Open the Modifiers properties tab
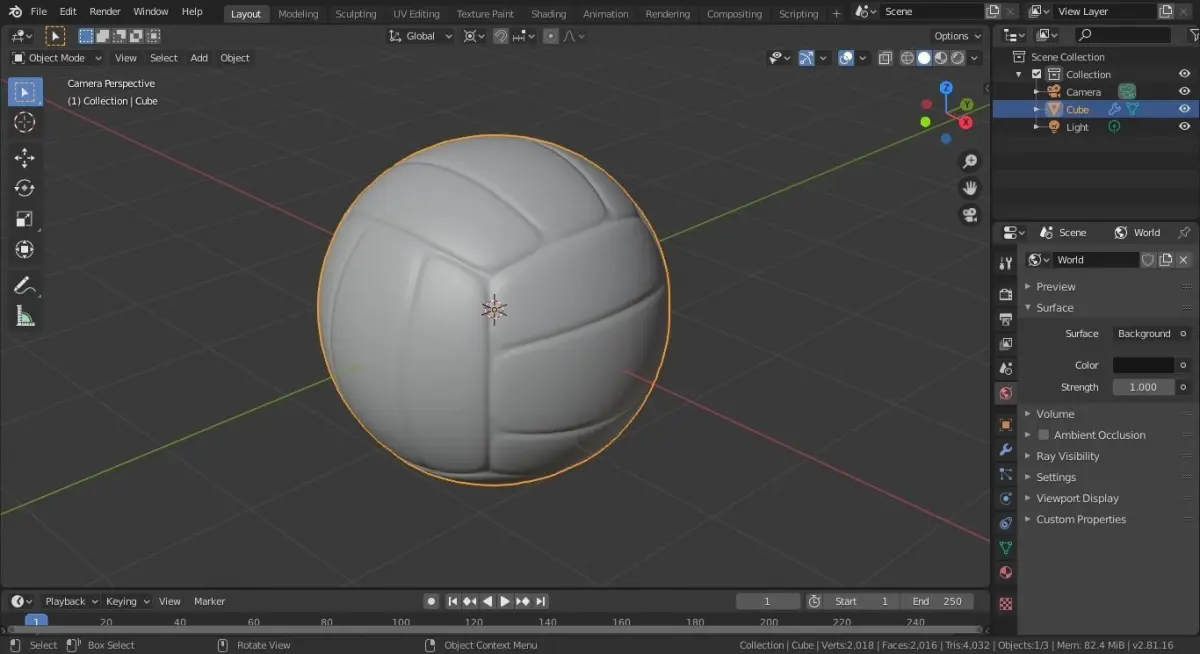1200x654 pixels. point(1006,449)
